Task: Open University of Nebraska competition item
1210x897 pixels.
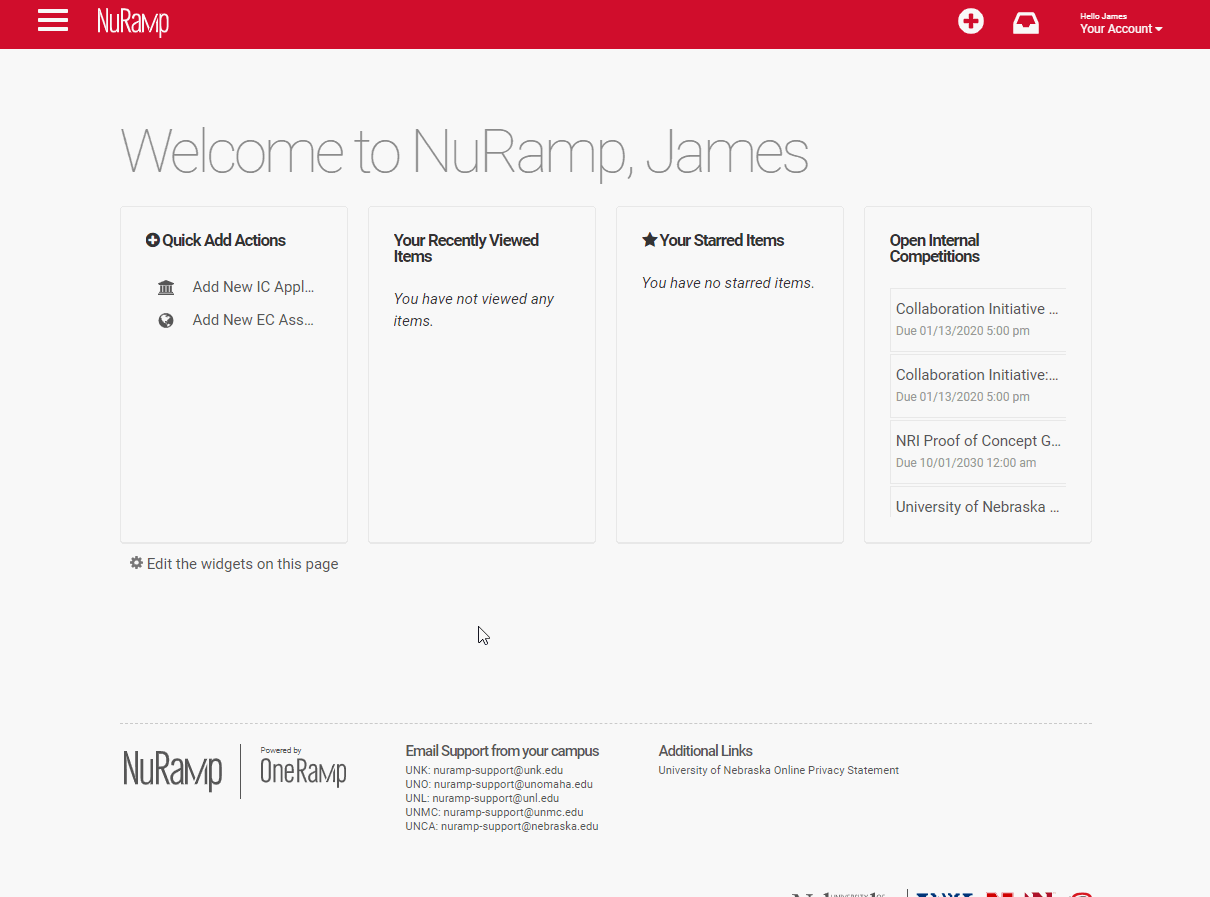Action: pyautogui.click(x=978, y=502)
